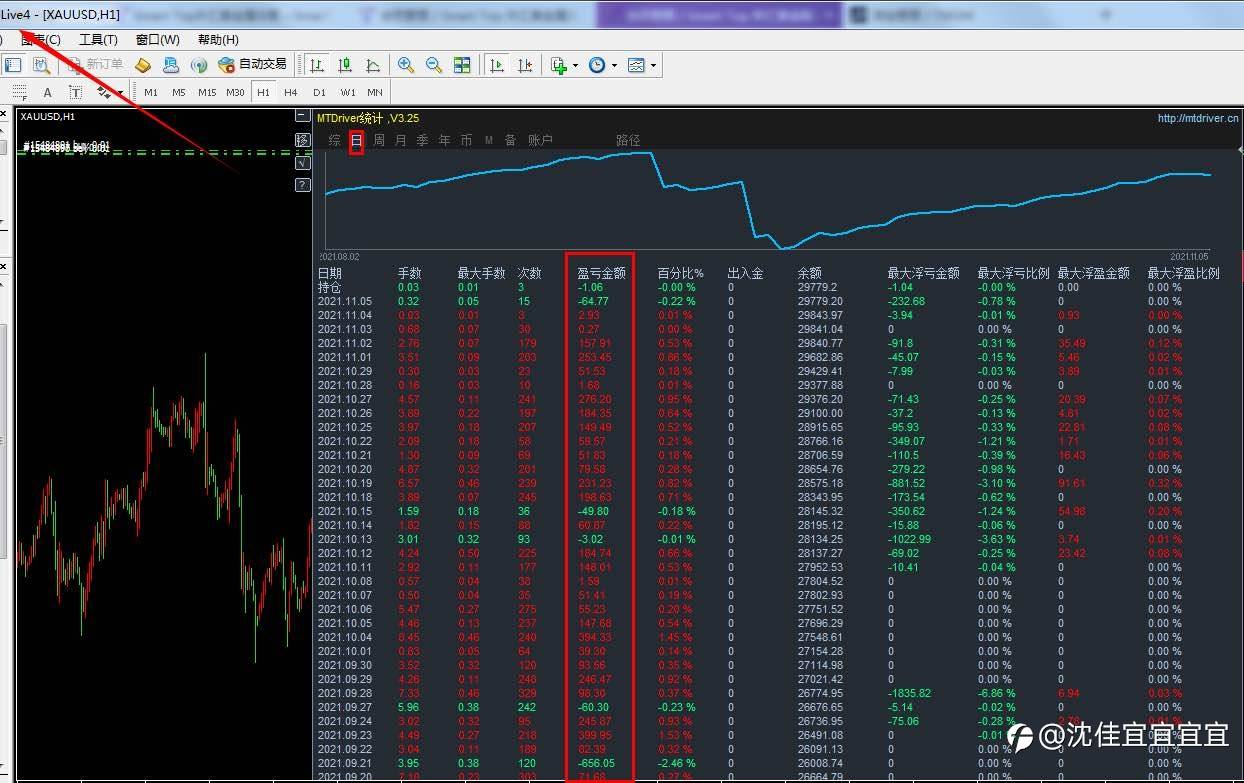The width and height of the screenshot is (1244, 783).
Task: Toggle 自动交易 auto trading
Action: (x=253, y=65)
